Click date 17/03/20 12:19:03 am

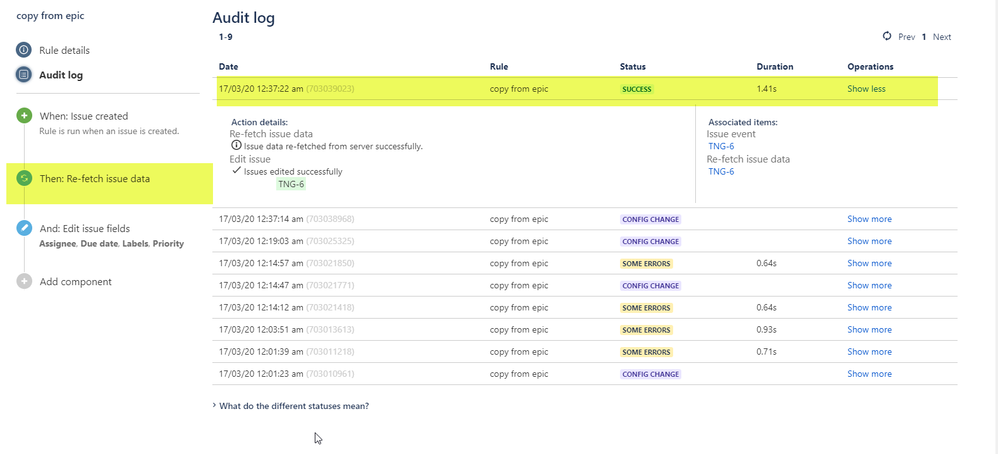pyautogui.click(x=261, y=241)
